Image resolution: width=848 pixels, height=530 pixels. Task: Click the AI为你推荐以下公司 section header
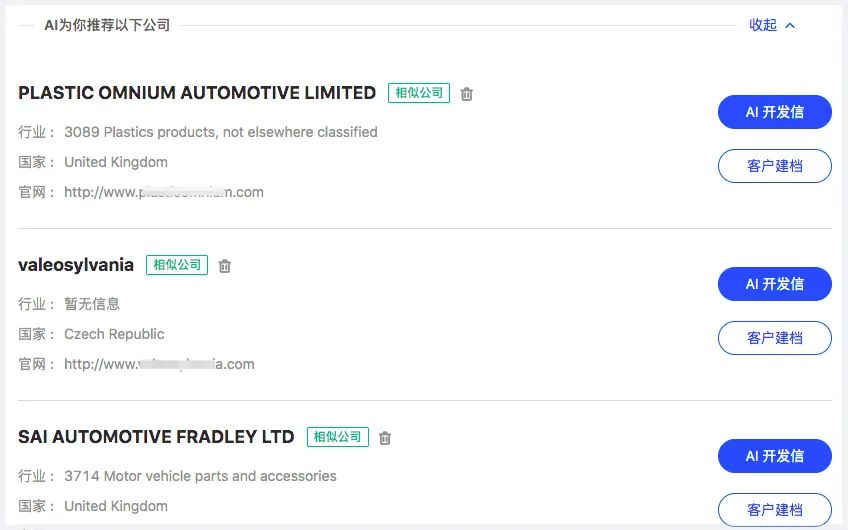[x=107, y=25]
